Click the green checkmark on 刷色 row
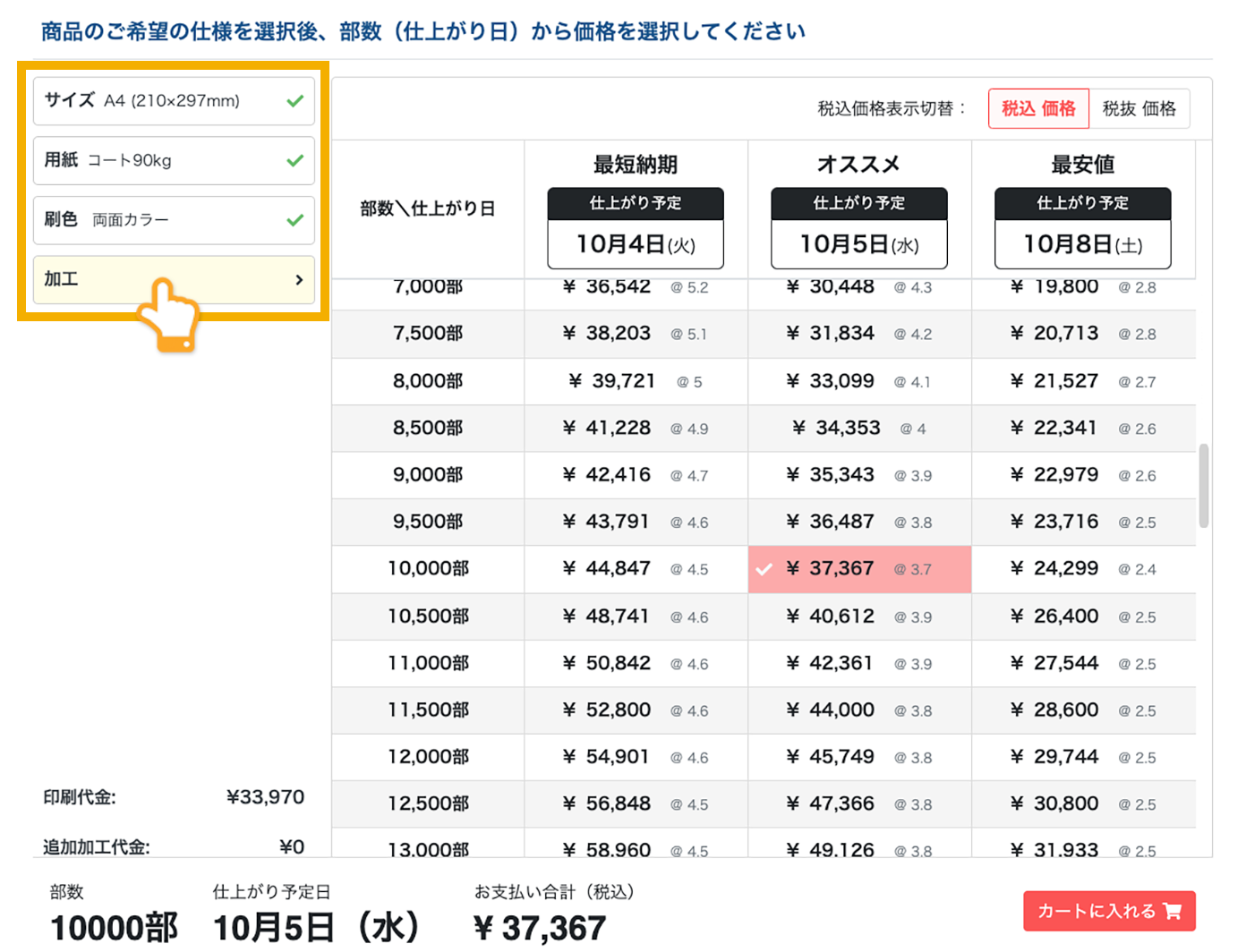Image resolution: width=1246 pixels, height=952 pixels. 295,220
